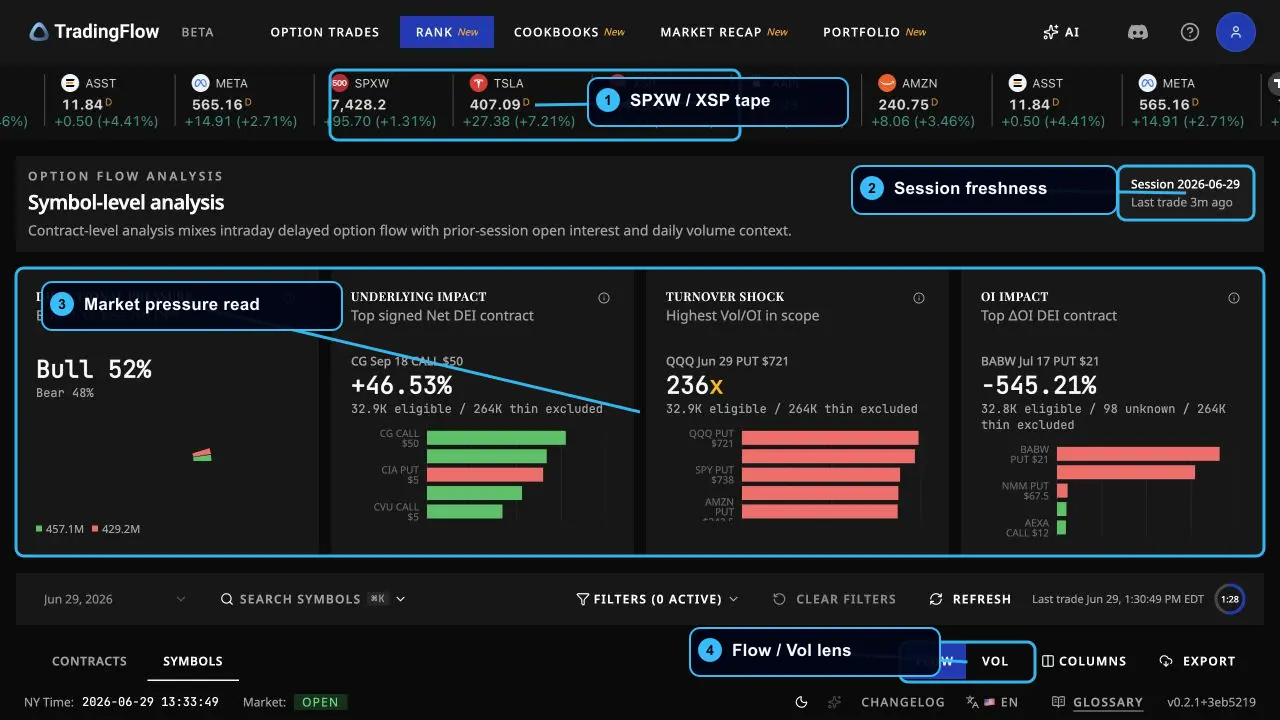Viewport: 1280px width, 720px height.
Task: Click Last trade Jun 29, 1:30:49 PM EDT
Action: 1118,599
